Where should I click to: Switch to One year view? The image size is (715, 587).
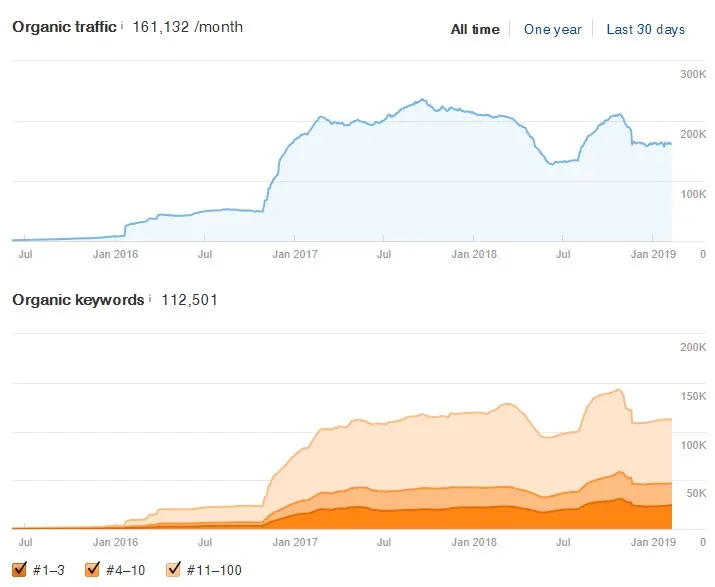tap(553, 30)
